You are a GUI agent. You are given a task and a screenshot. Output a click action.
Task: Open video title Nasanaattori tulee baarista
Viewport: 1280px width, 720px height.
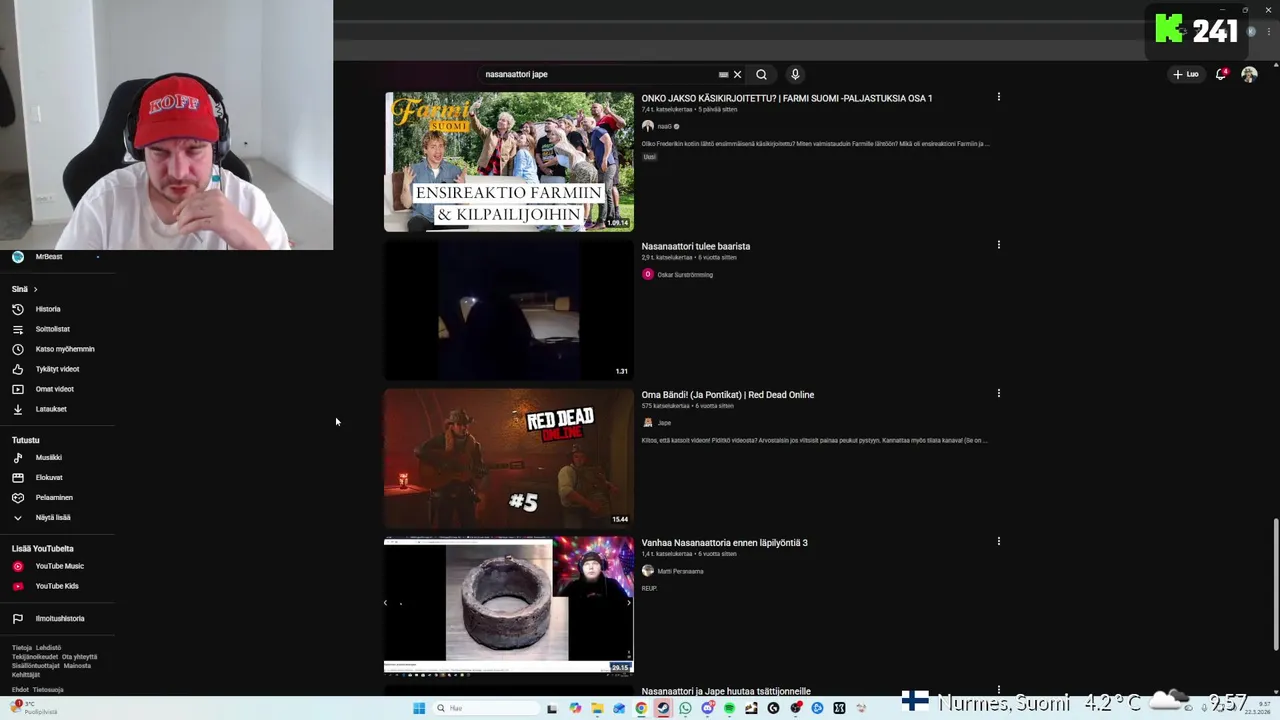pos(695,246)
